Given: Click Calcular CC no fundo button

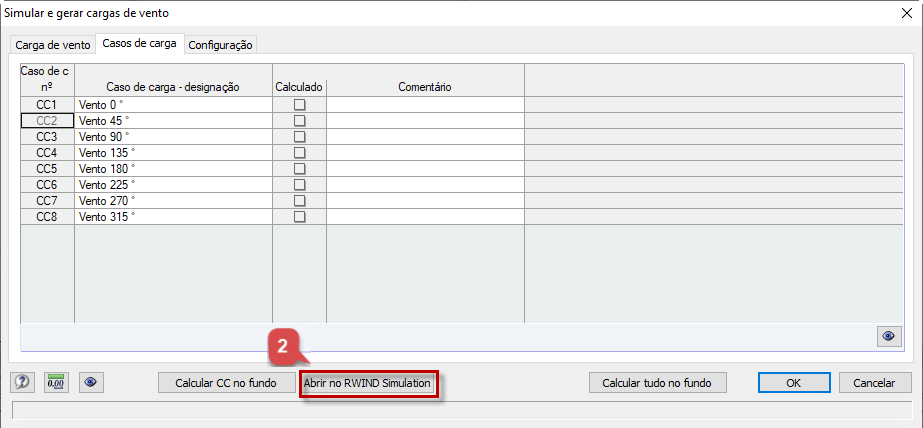Looking at the screenshot, I should point(226,383).
